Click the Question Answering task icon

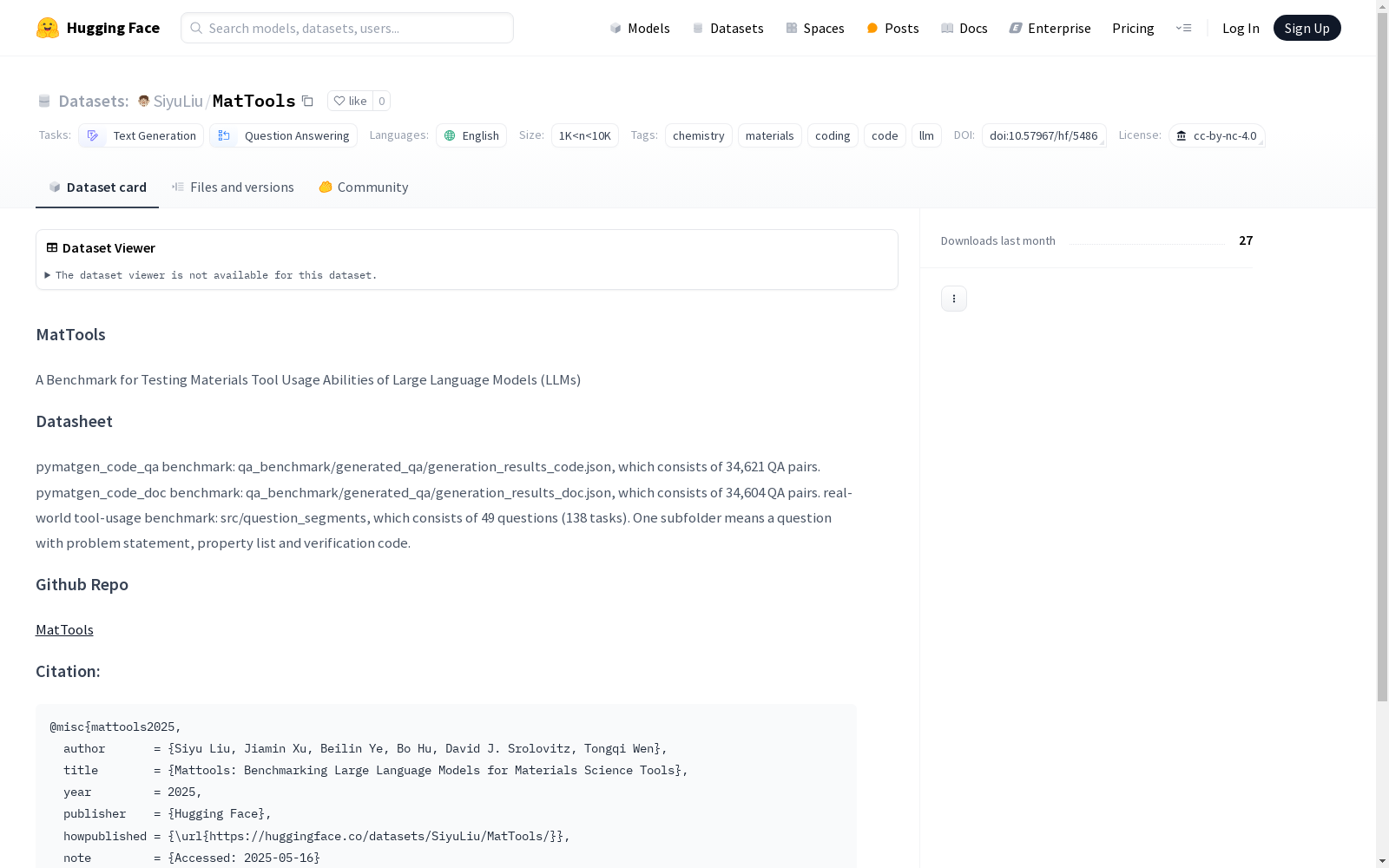coord(224,135)
